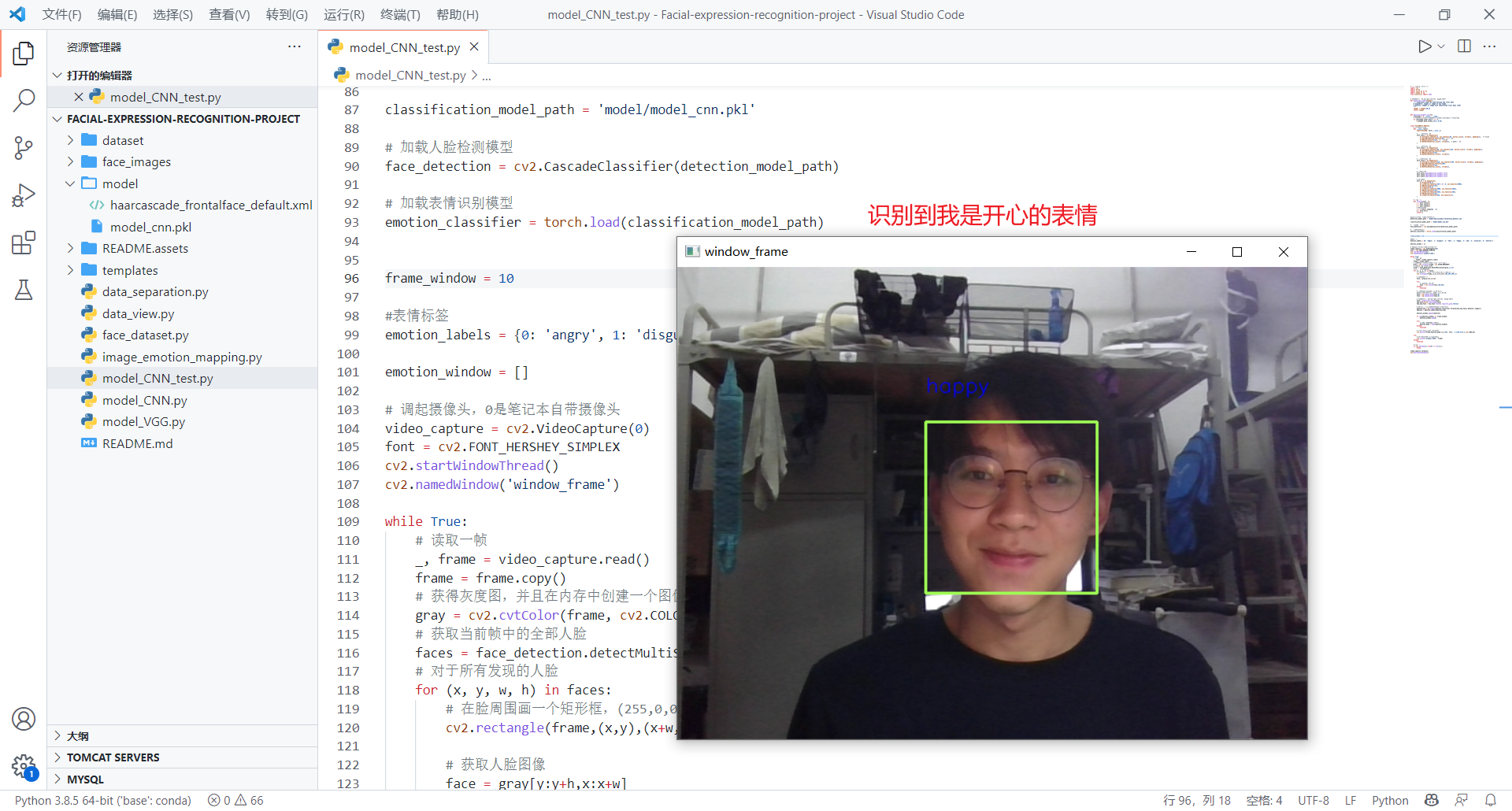The width and height of the screenshot is (1512, 811).
Task: Click the LF end-of-line selector
Action: coord(1351,801)
